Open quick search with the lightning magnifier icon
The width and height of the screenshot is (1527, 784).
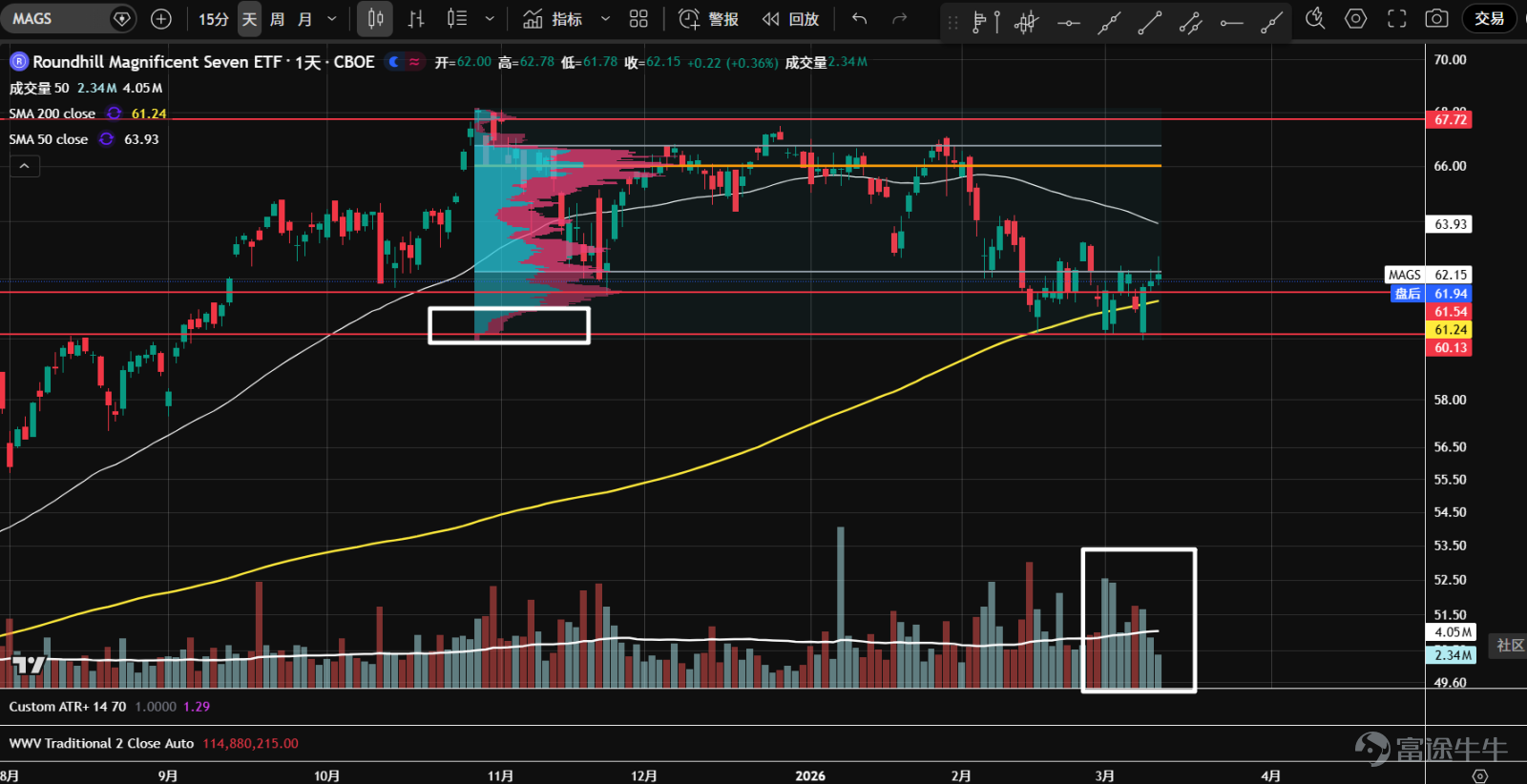(1315, 18)
